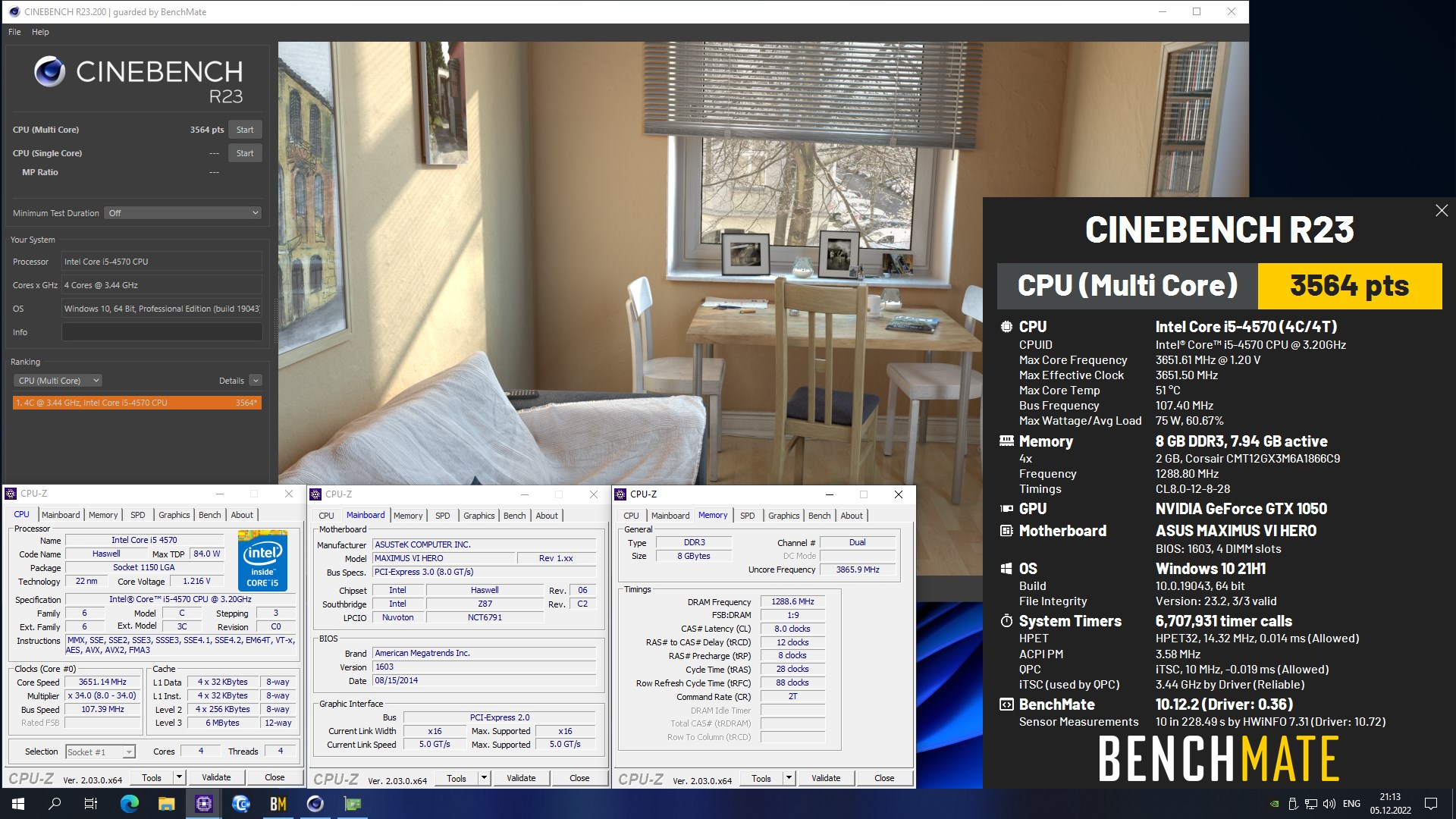Open volume control in system tray
This screenshot has height=819, width=1456.
point(1329,804)
